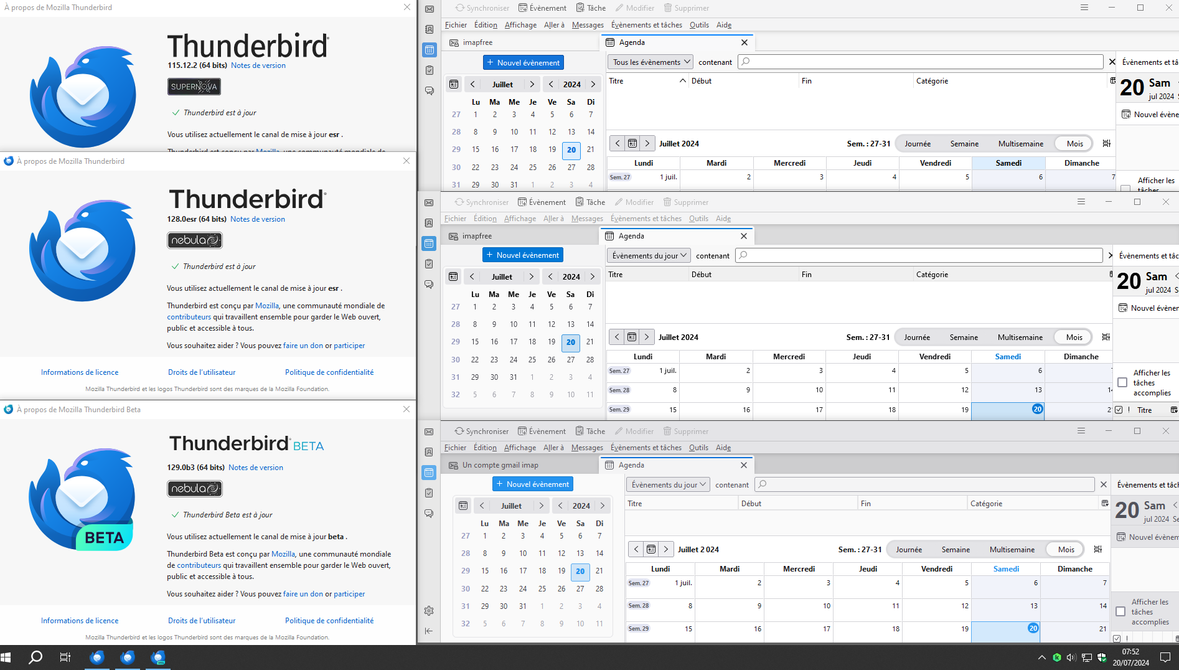The image size is (1179, 670).
Task: Open Mail space icon in top window sidebar
Action: pyautogui.click(x=429, y=9)
